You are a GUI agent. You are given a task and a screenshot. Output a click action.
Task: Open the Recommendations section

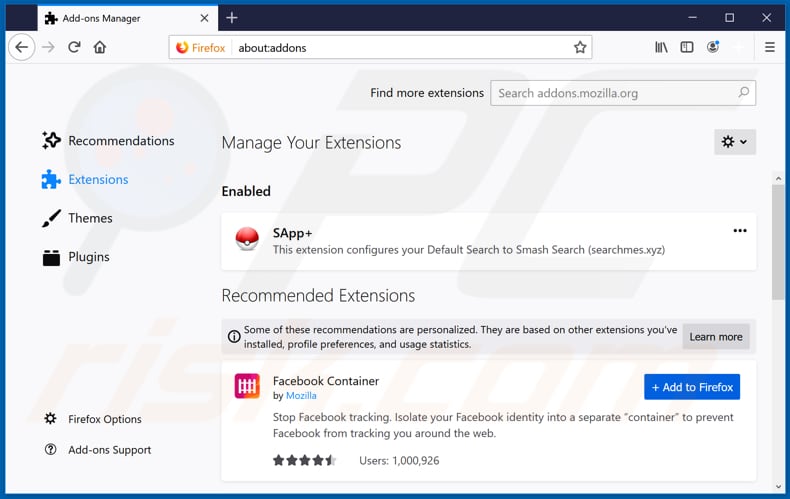tap(108, 141)
